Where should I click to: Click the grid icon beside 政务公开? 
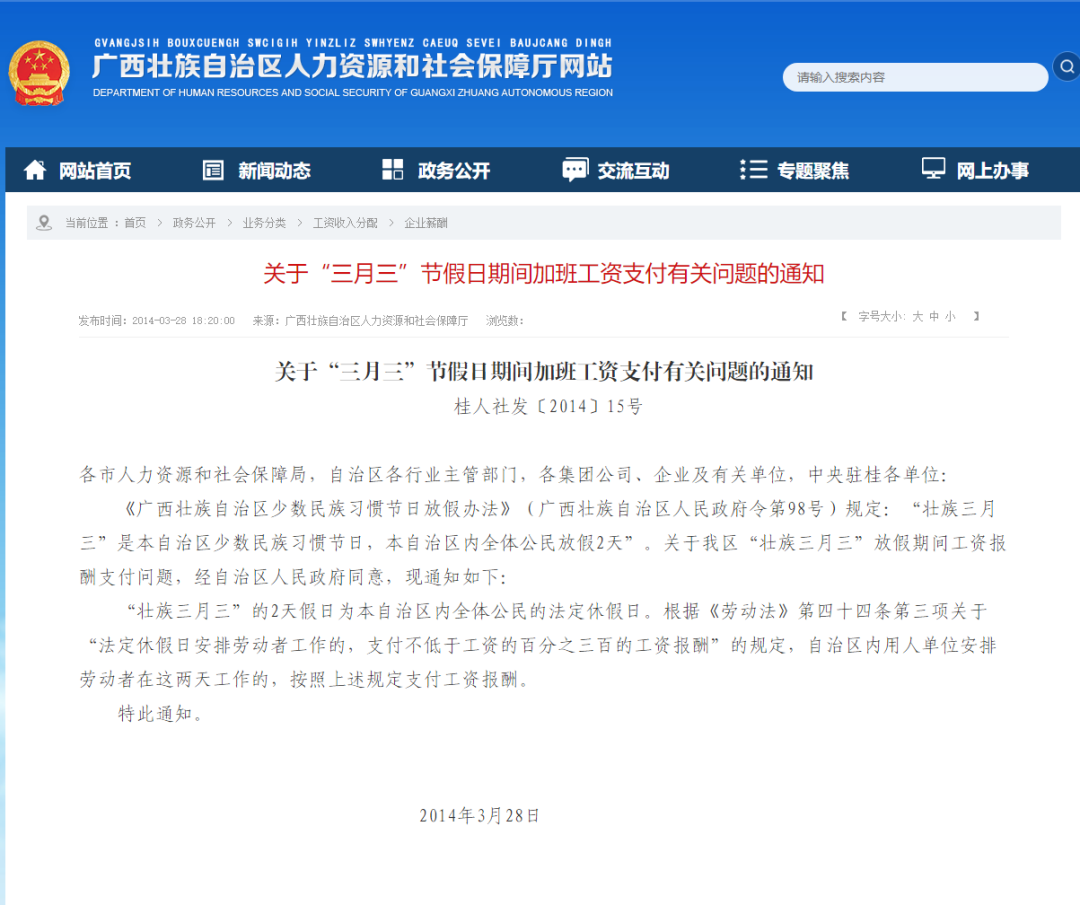tap(392, 170)
